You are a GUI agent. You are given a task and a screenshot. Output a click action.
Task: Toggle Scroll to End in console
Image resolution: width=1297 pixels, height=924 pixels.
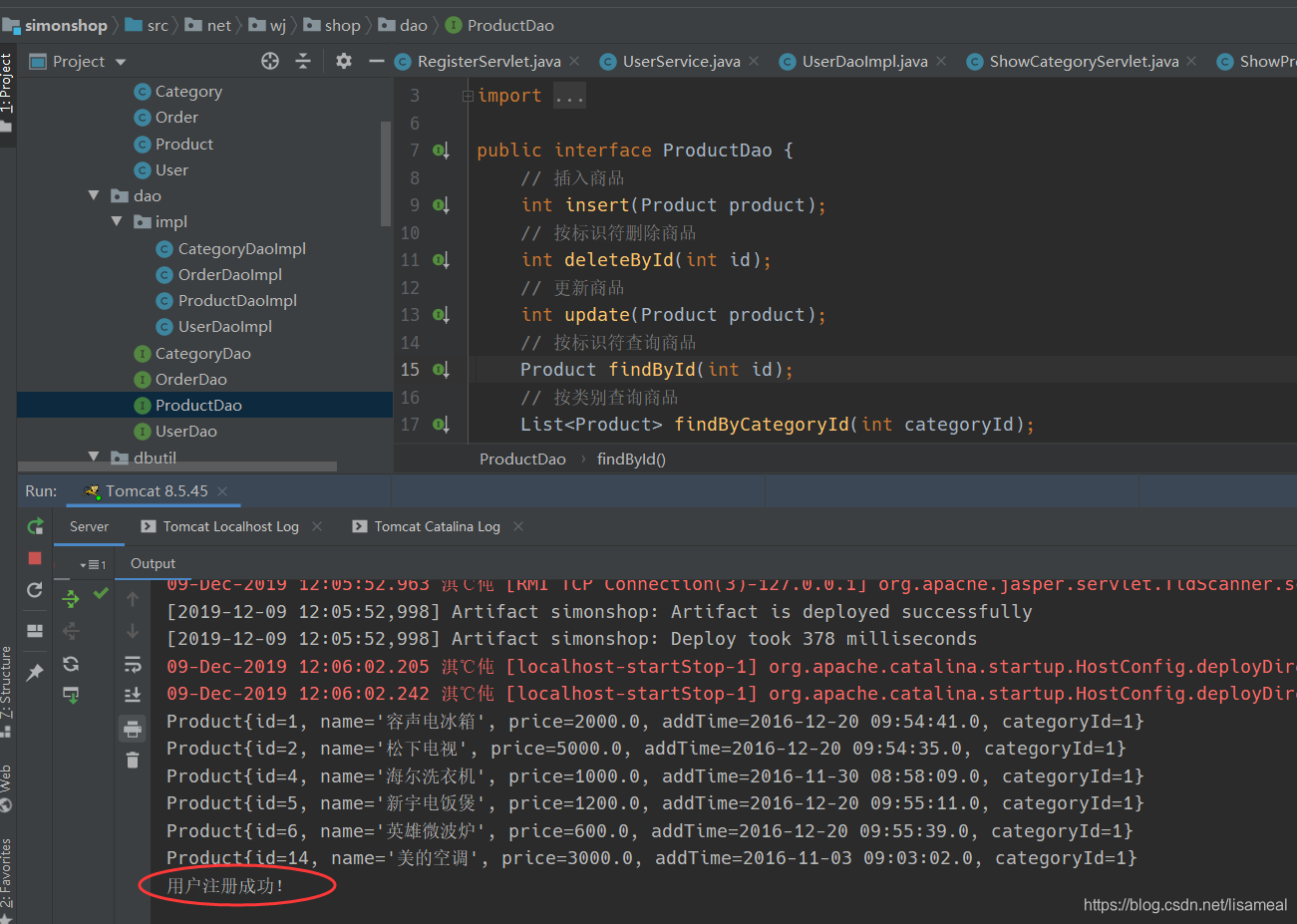pos(133,695)
